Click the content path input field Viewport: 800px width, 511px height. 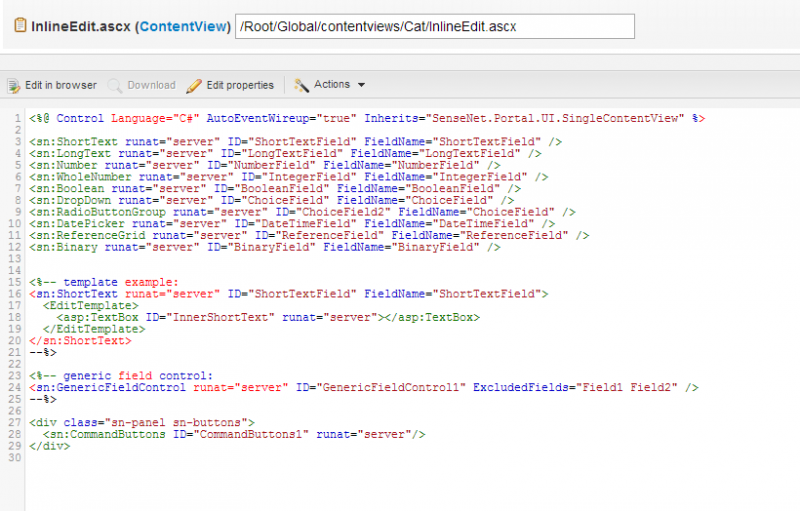435,27
